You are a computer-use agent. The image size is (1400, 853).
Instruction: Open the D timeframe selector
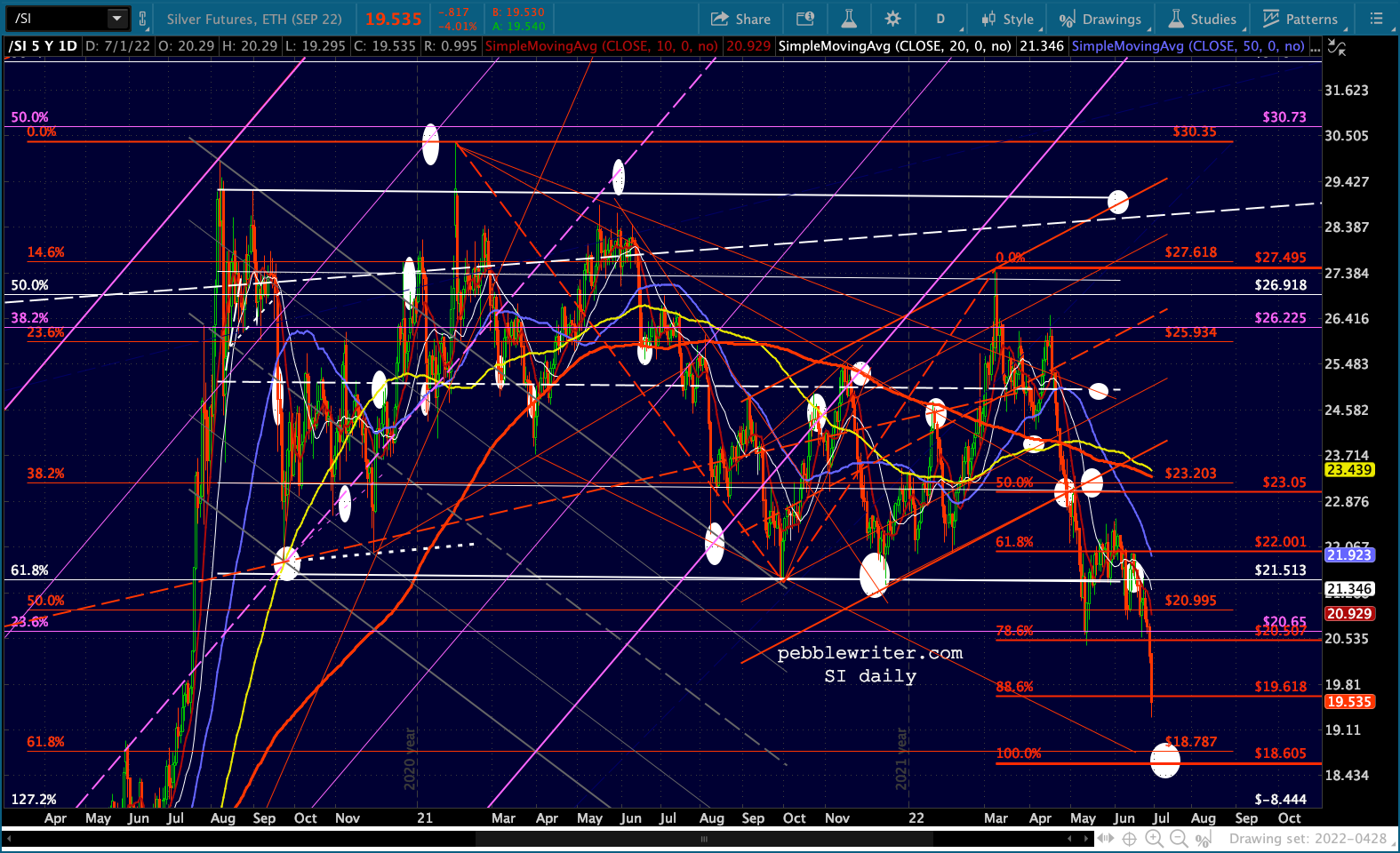940,19
